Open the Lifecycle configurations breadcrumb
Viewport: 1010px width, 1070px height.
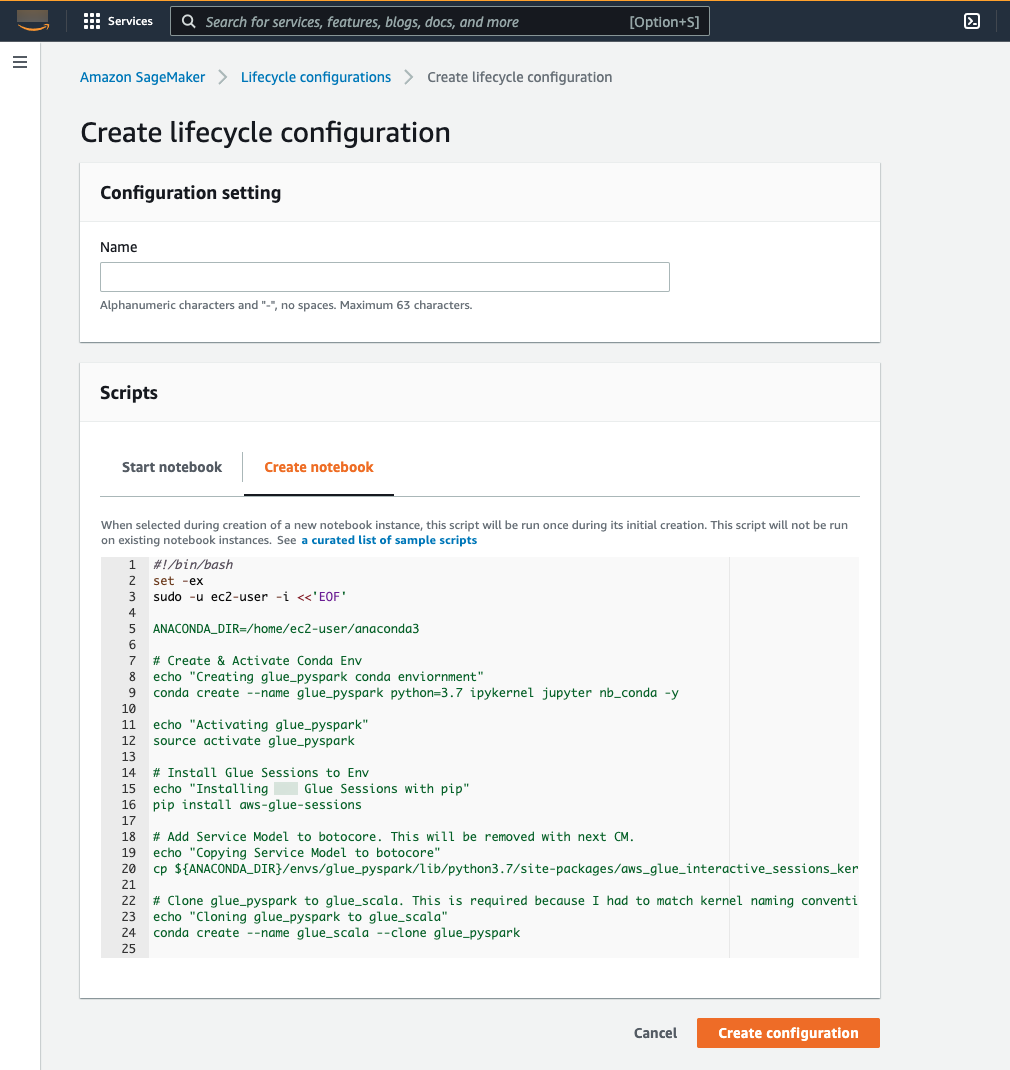point(316,77)
